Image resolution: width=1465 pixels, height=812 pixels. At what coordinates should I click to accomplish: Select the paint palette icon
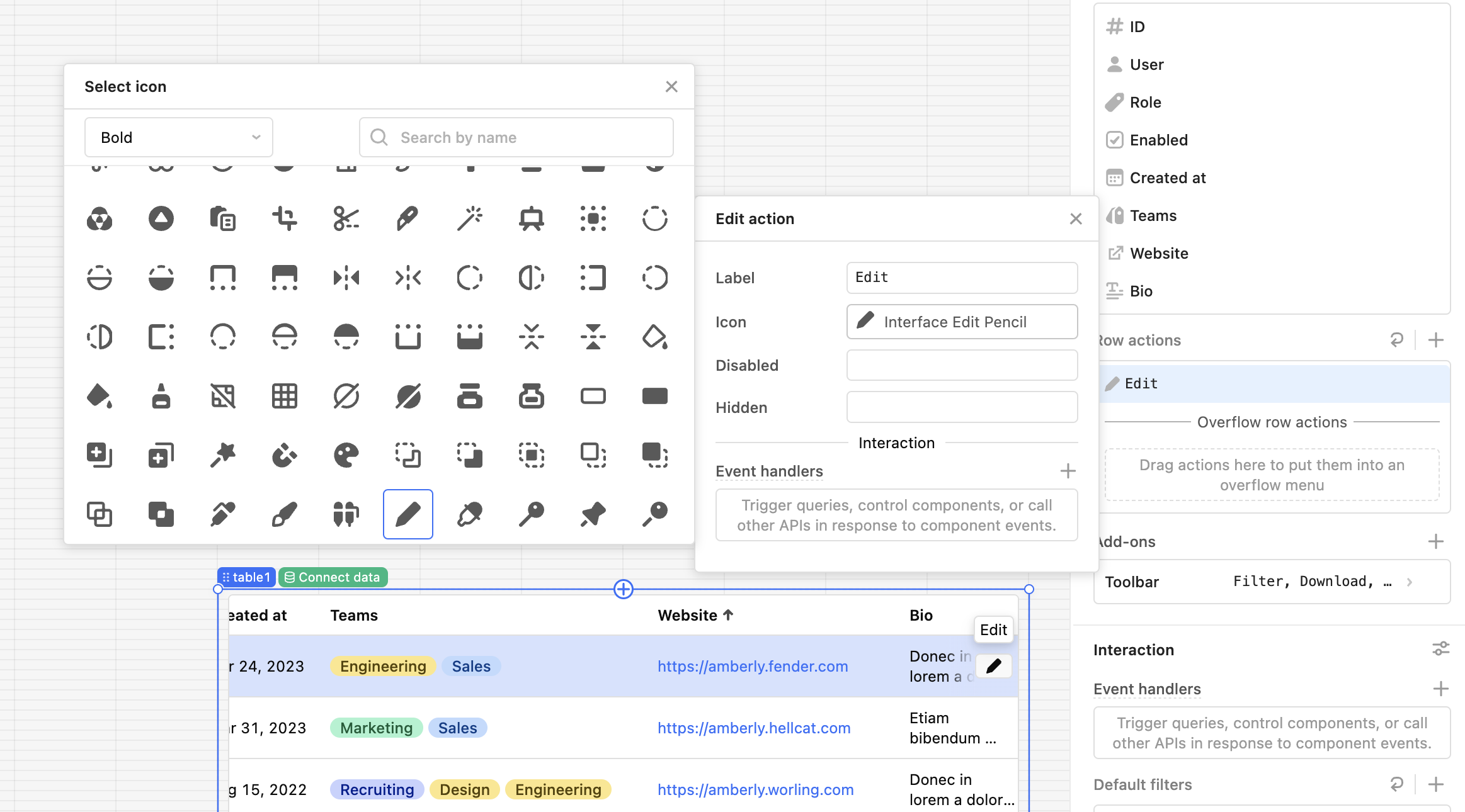(x=346, y=454)
